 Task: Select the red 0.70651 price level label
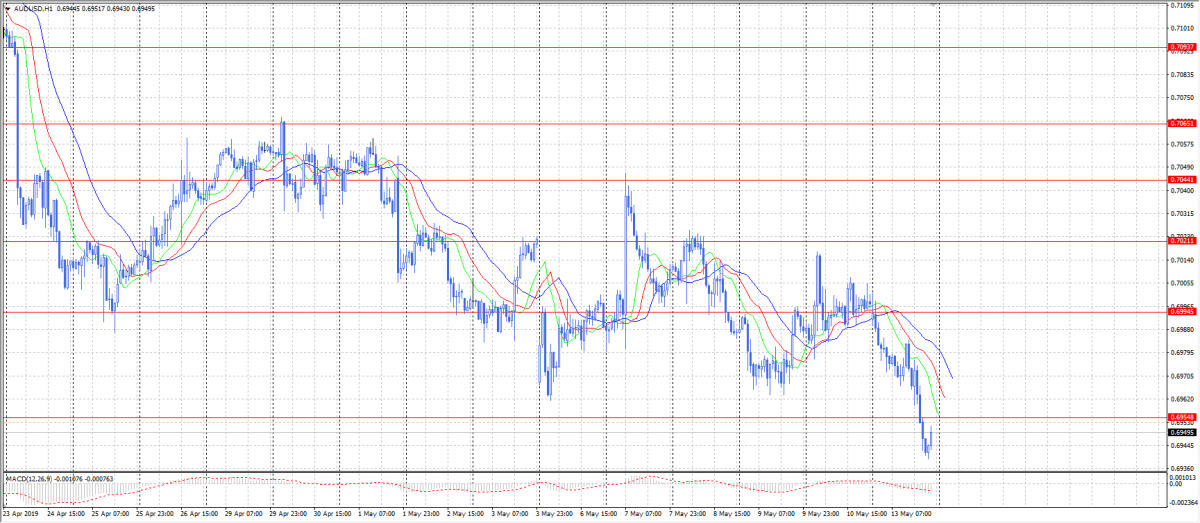[x=1182, y=123]
